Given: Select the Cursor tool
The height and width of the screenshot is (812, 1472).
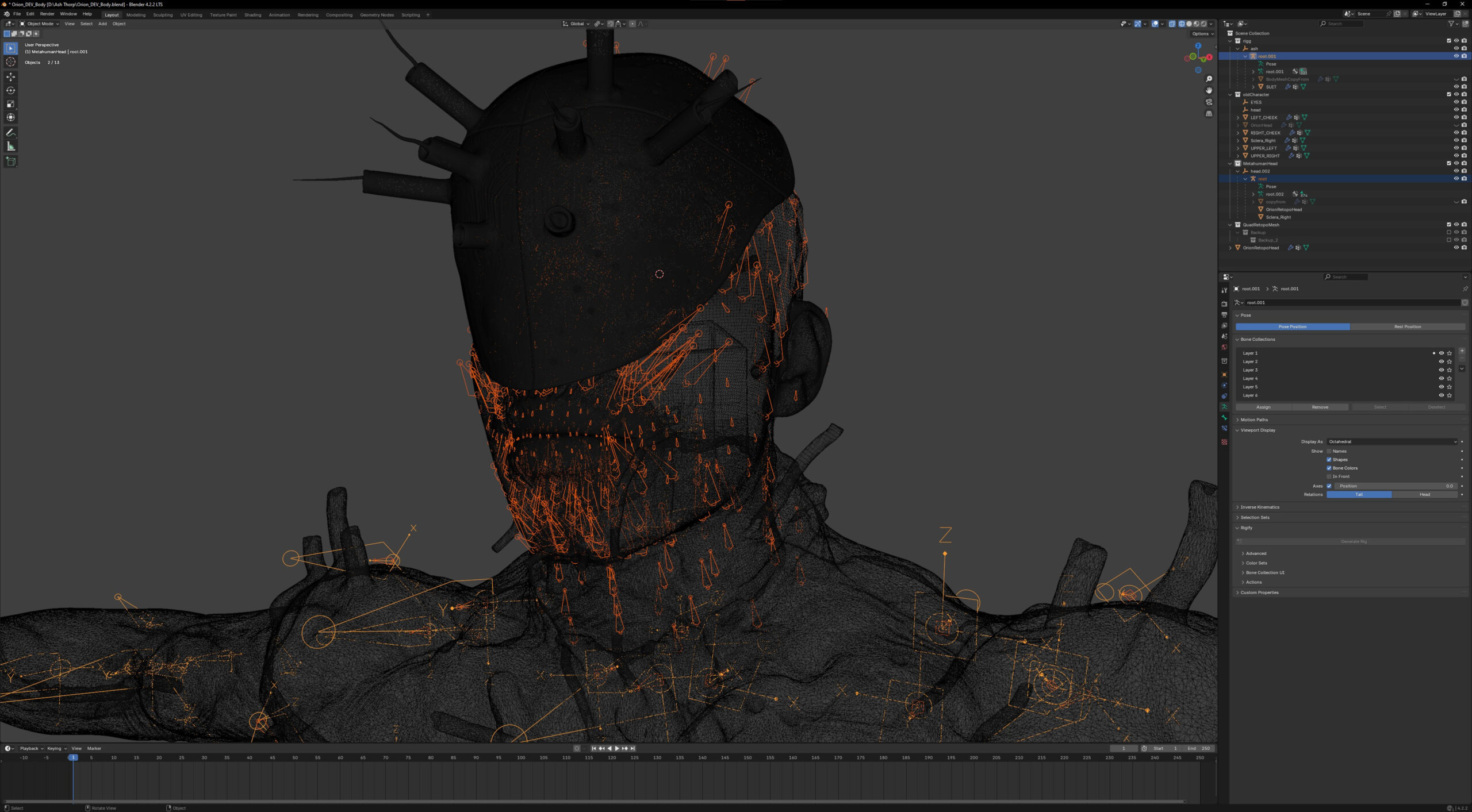Looking at the screenshot, I should pos(10,62).
